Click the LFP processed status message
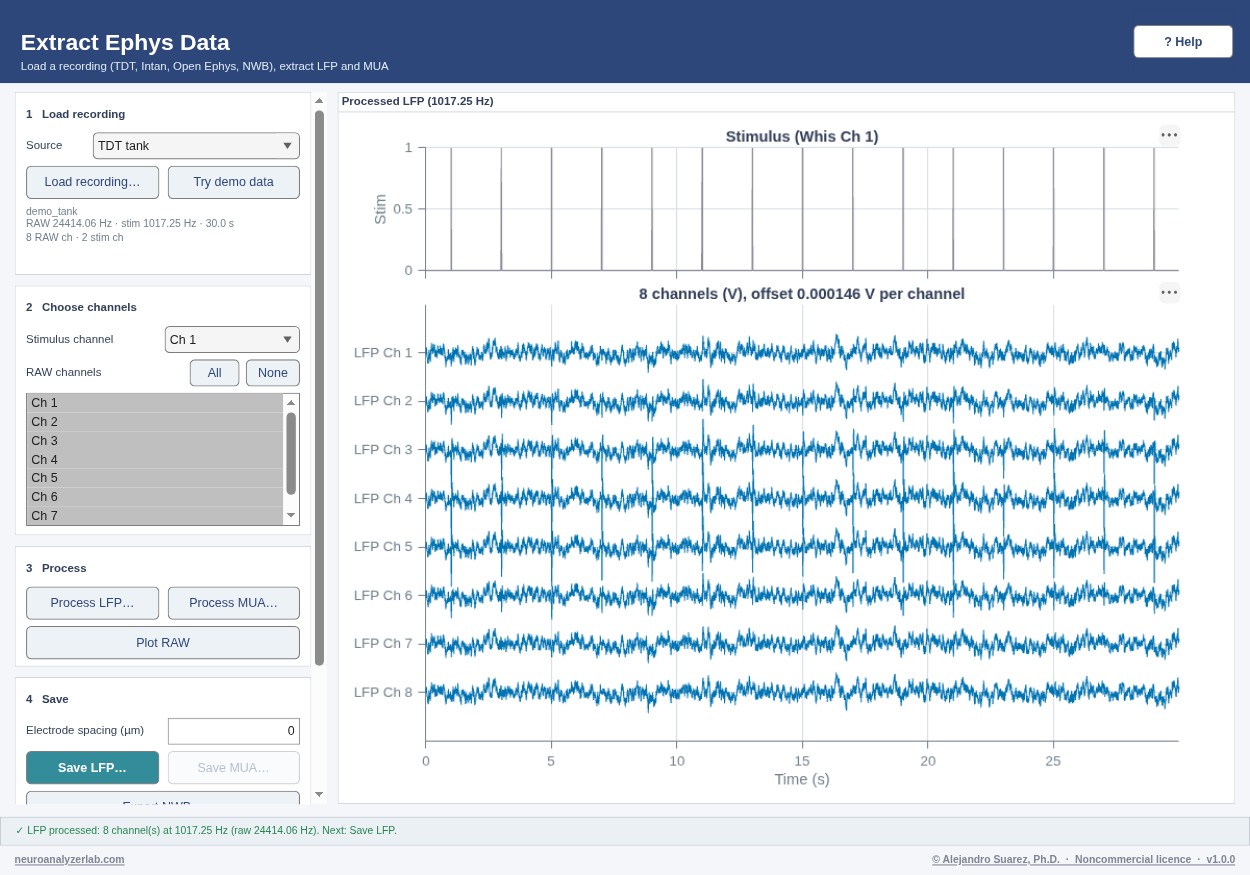The height and width of the screenshot is (875, 1250). click(206, 830)
